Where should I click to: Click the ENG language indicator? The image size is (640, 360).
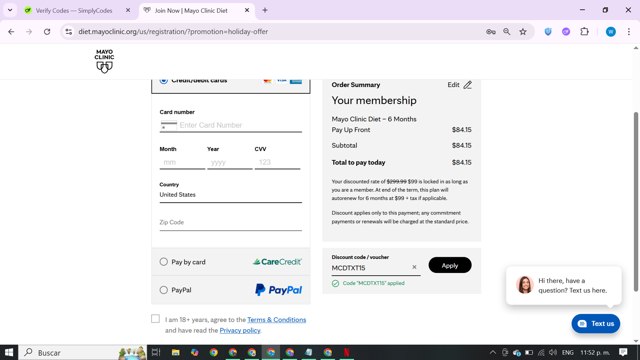click(x=568, y=352)
